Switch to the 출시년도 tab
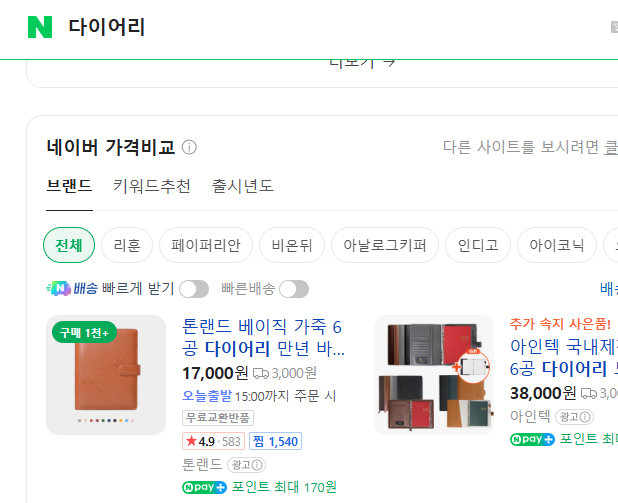The image size is (618, 503). point(242,186)
